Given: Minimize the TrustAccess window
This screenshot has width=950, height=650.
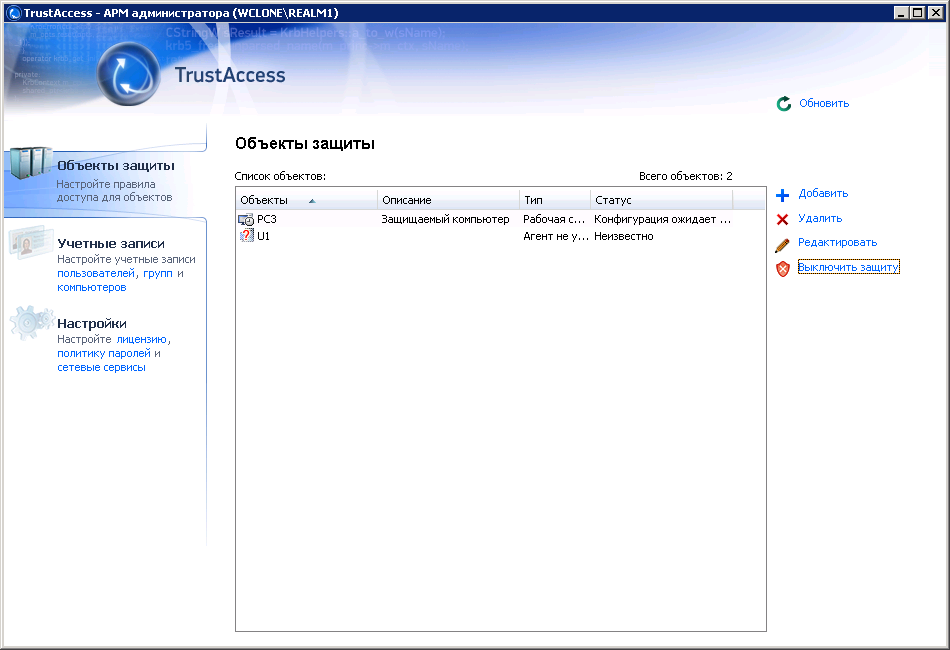Looking at the screenshot, I should tap(901, 13).
